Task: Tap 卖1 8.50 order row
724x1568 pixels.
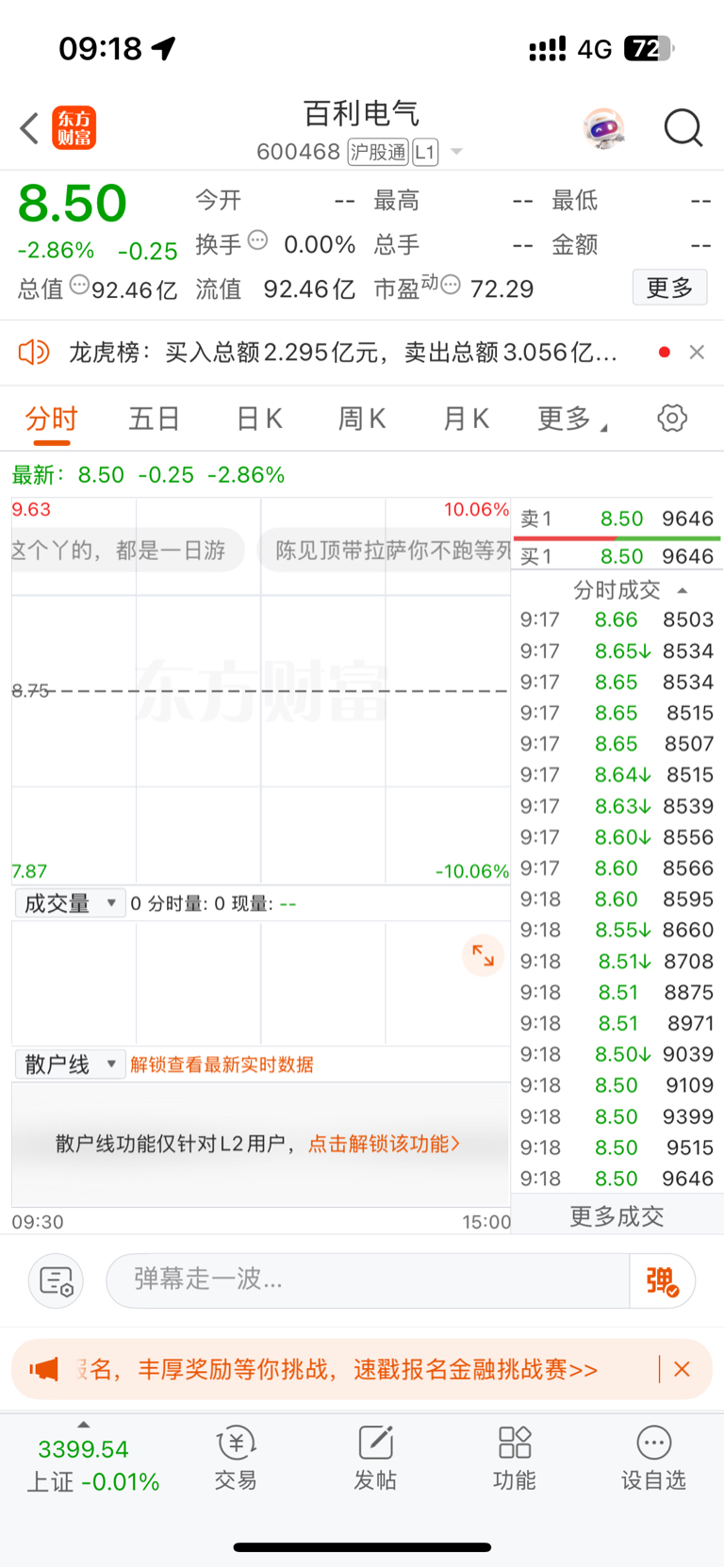Action: (617, 519)
